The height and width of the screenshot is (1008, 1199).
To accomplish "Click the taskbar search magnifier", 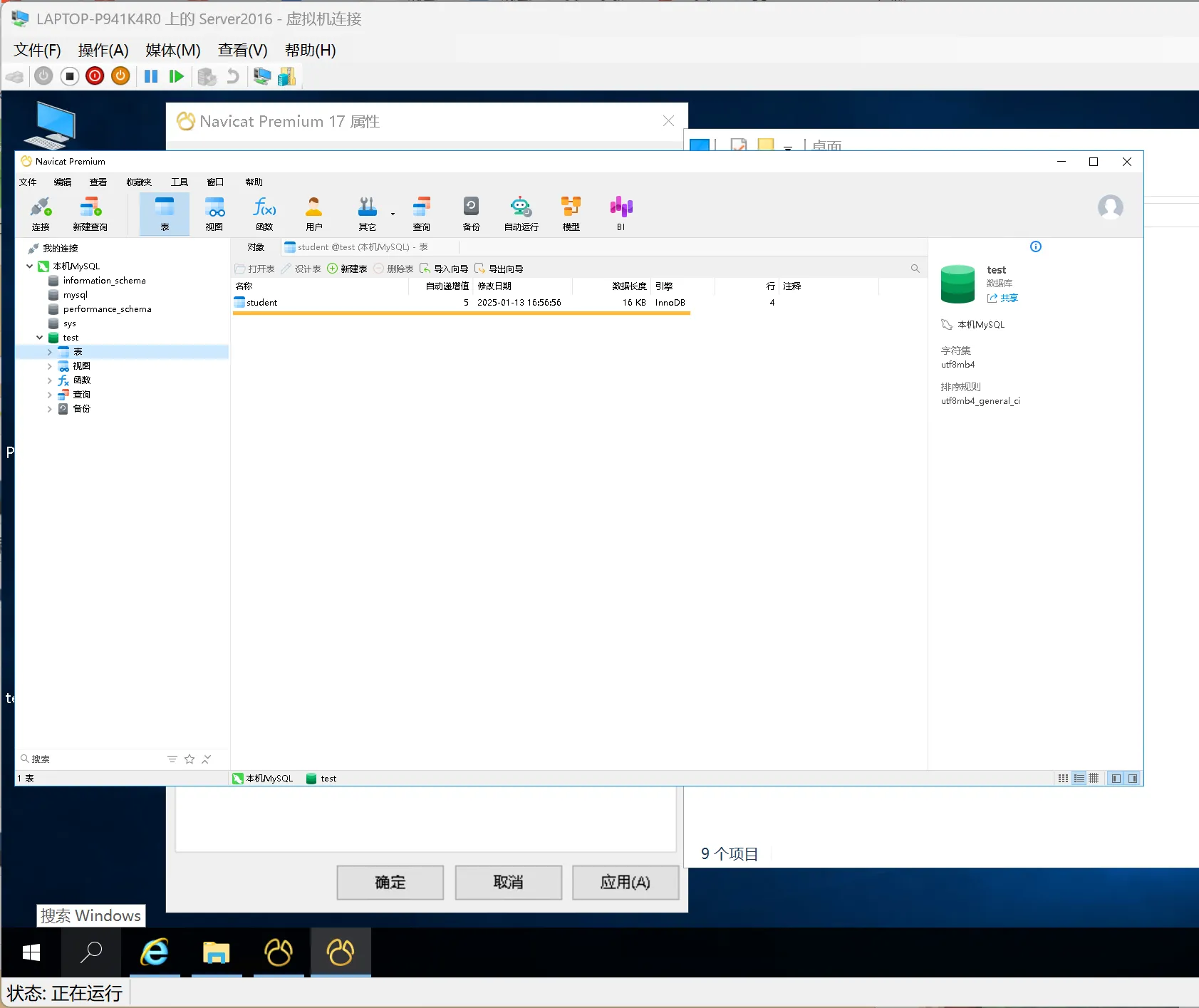I will pos(91,952).
